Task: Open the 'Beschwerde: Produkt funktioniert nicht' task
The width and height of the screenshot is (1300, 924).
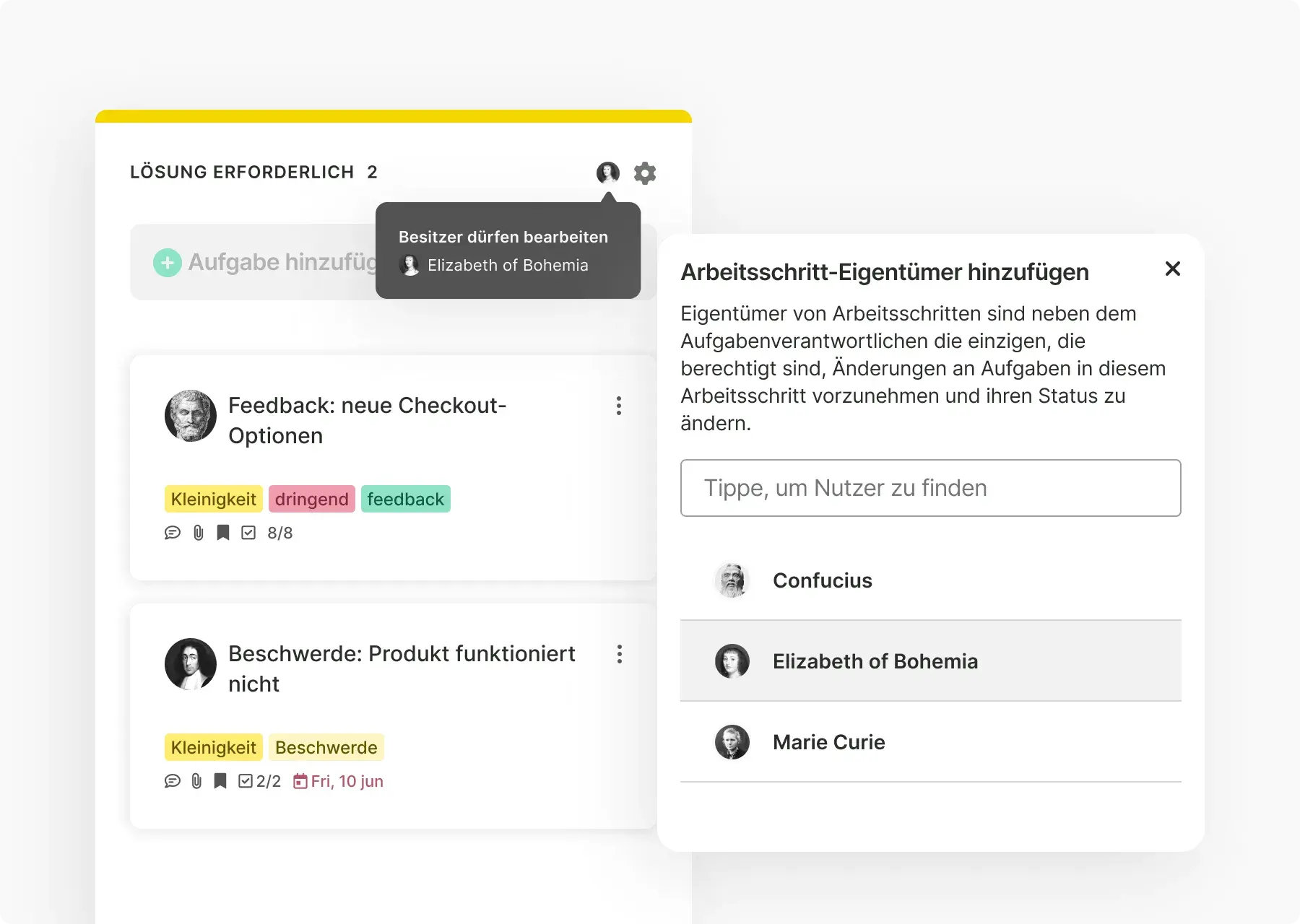Action: 401,668
